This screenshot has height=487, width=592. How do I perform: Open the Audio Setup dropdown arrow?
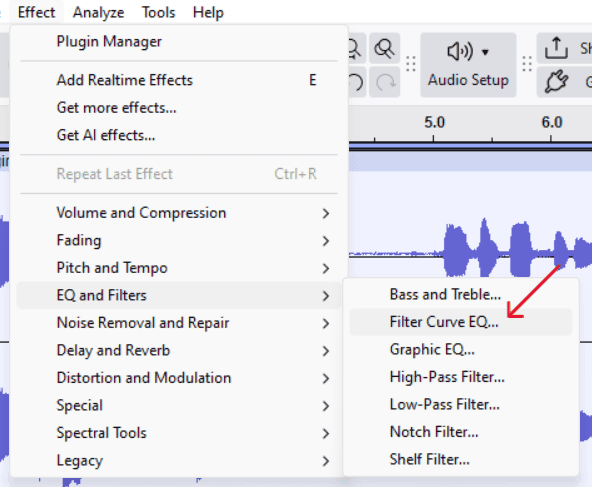[x=486, y=52]
